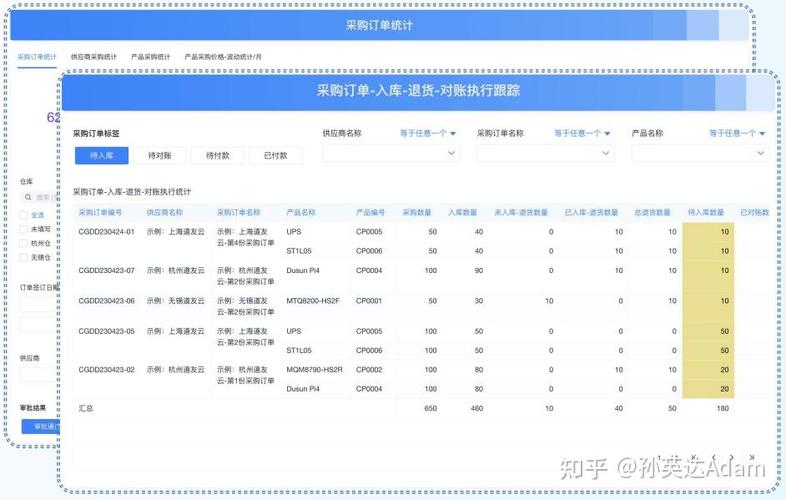
Task: Click the 采购数量 column header
Action: [417, 212]
